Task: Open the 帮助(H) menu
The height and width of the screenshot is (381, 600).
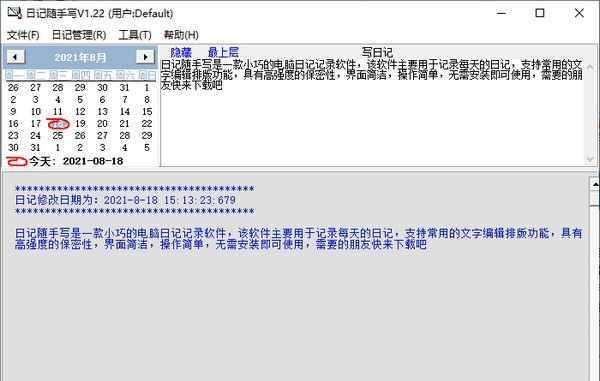Action: tap(181, 35)
